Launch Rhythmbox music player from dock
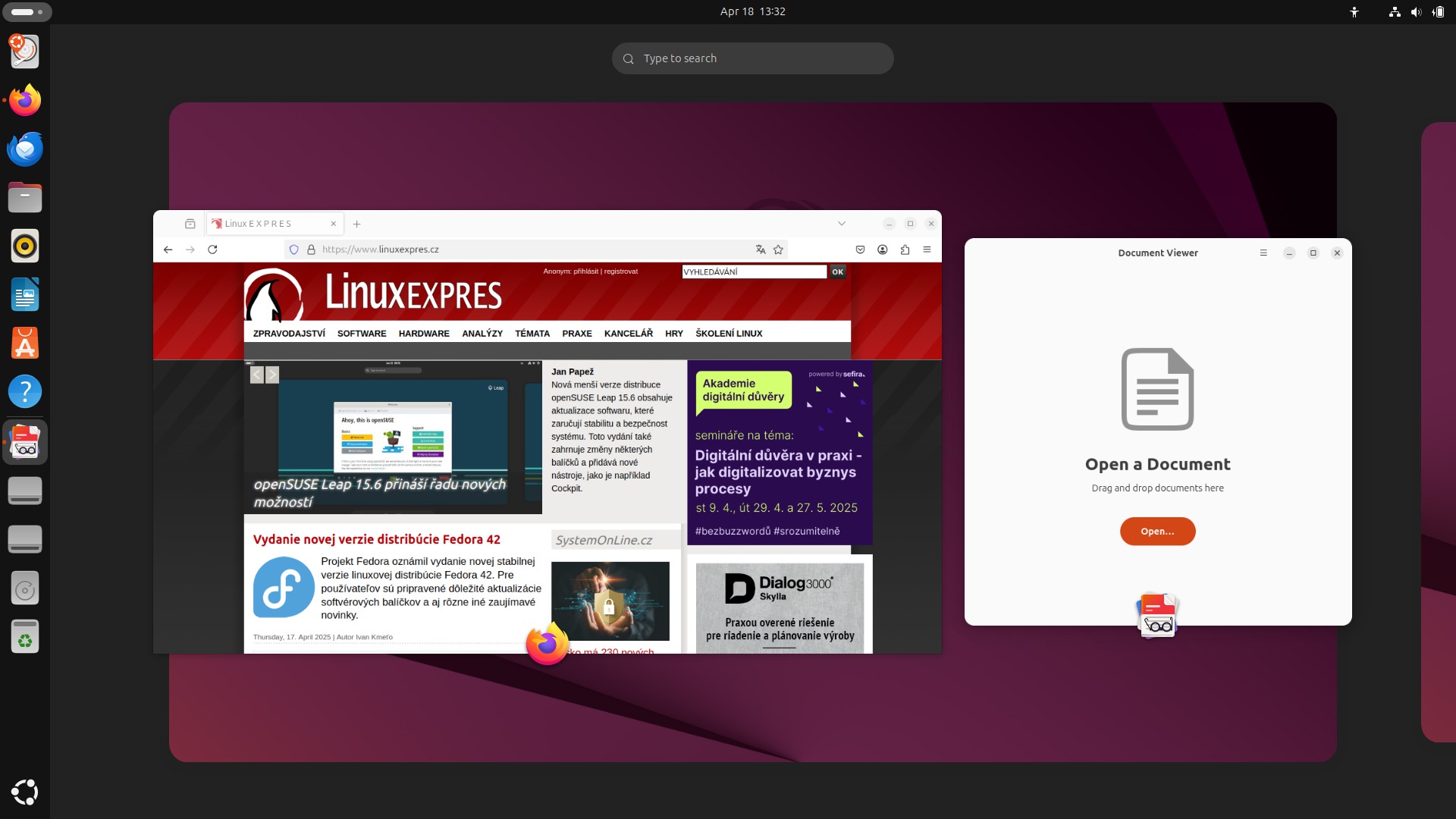 (25, 246)
